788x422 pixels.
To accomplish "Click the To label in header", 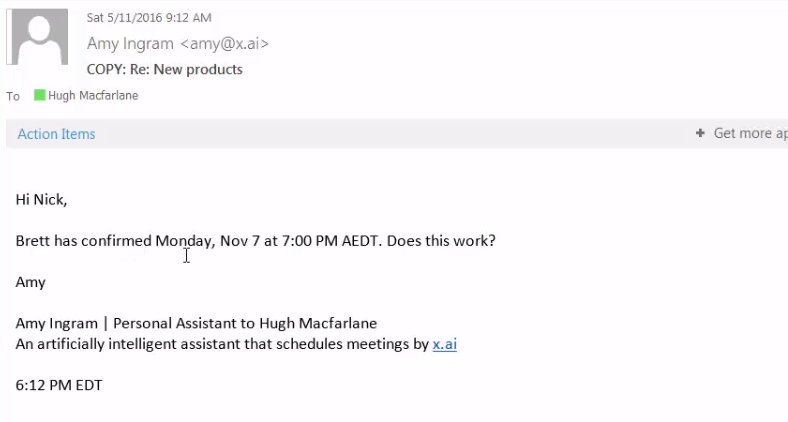I will coord(13,97).
